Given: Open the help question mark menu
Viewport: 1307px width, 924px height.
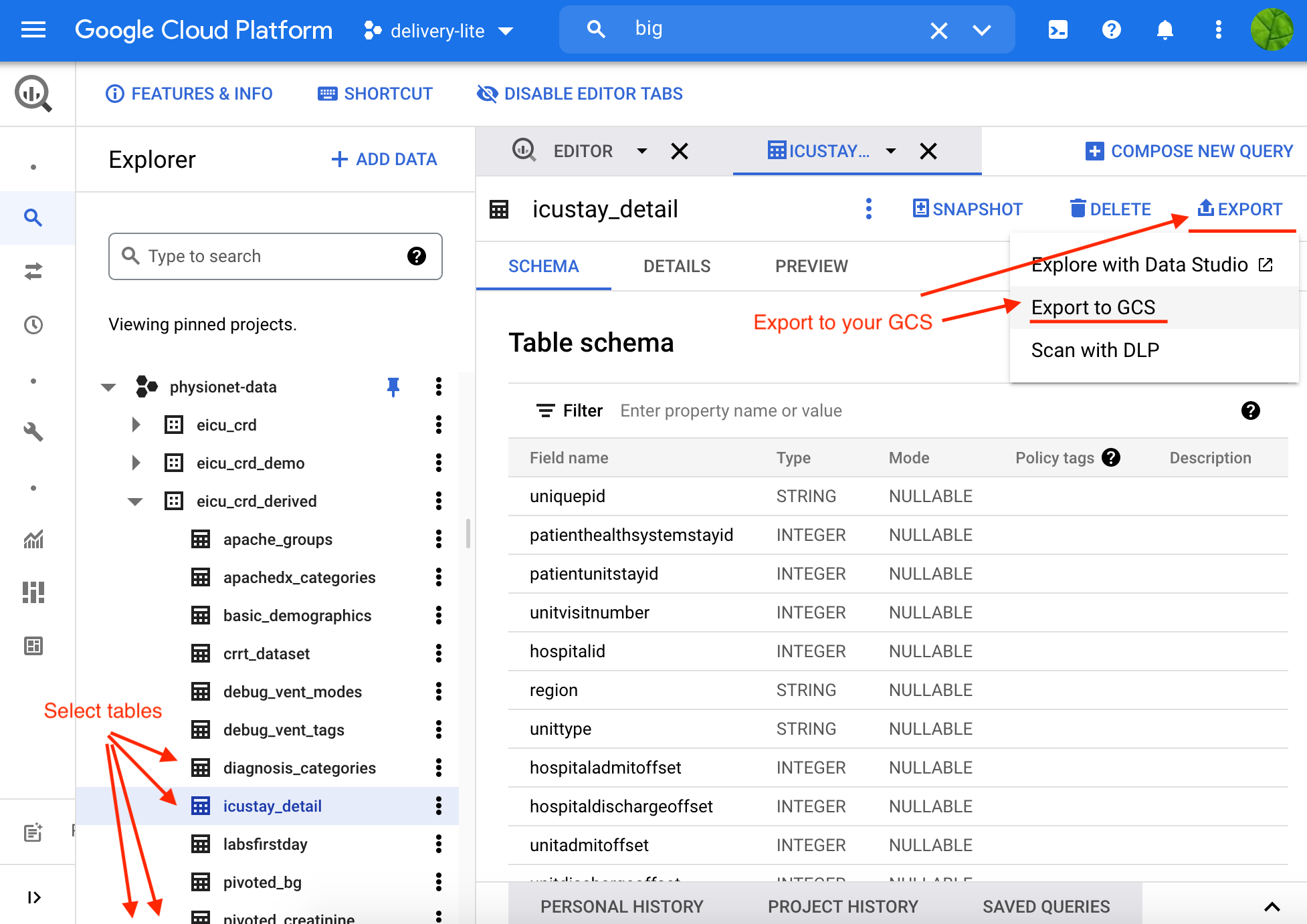Looking at the screenshot, I should click(1111, 30).
